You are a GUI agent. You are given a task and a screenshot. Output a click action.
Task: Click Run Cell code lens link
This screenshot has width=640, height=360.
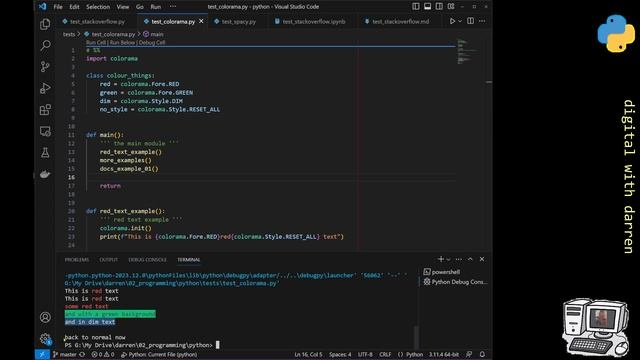coord(96,42)
